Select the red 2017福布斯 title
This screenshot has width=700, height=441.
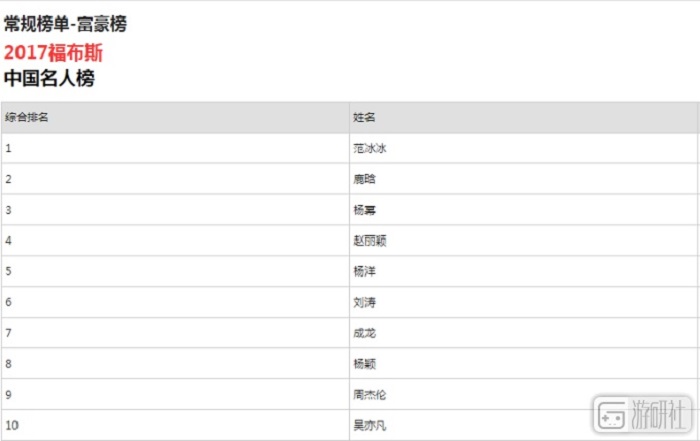pos(53,52)
